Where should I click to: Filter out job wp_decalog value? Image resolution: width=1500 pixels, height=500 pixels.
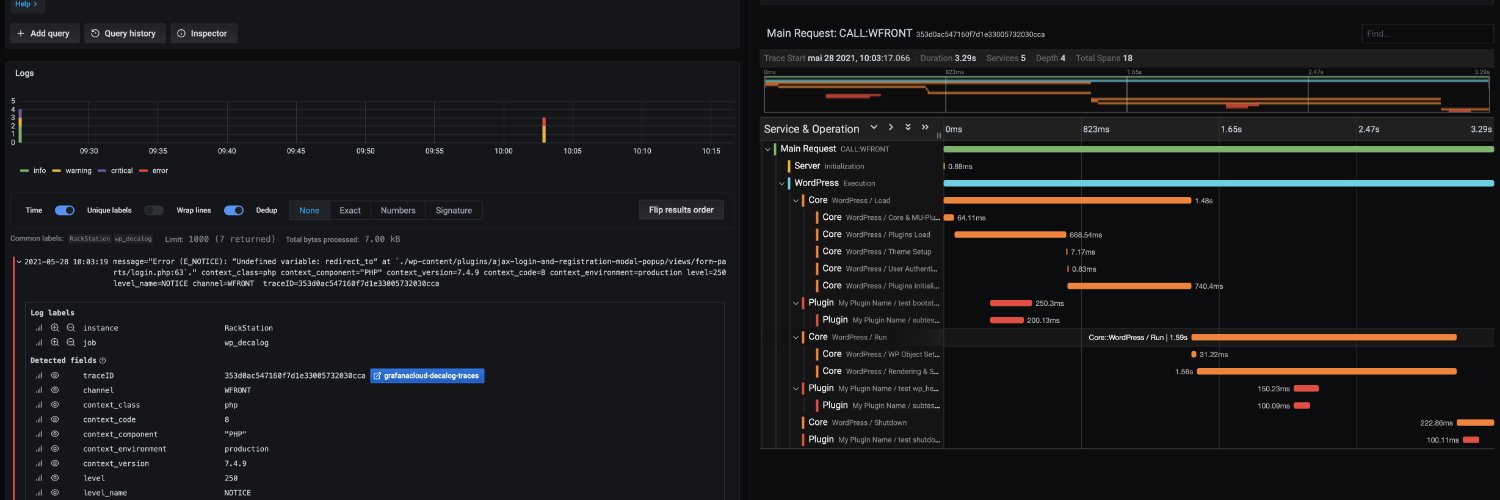(70, 342)
